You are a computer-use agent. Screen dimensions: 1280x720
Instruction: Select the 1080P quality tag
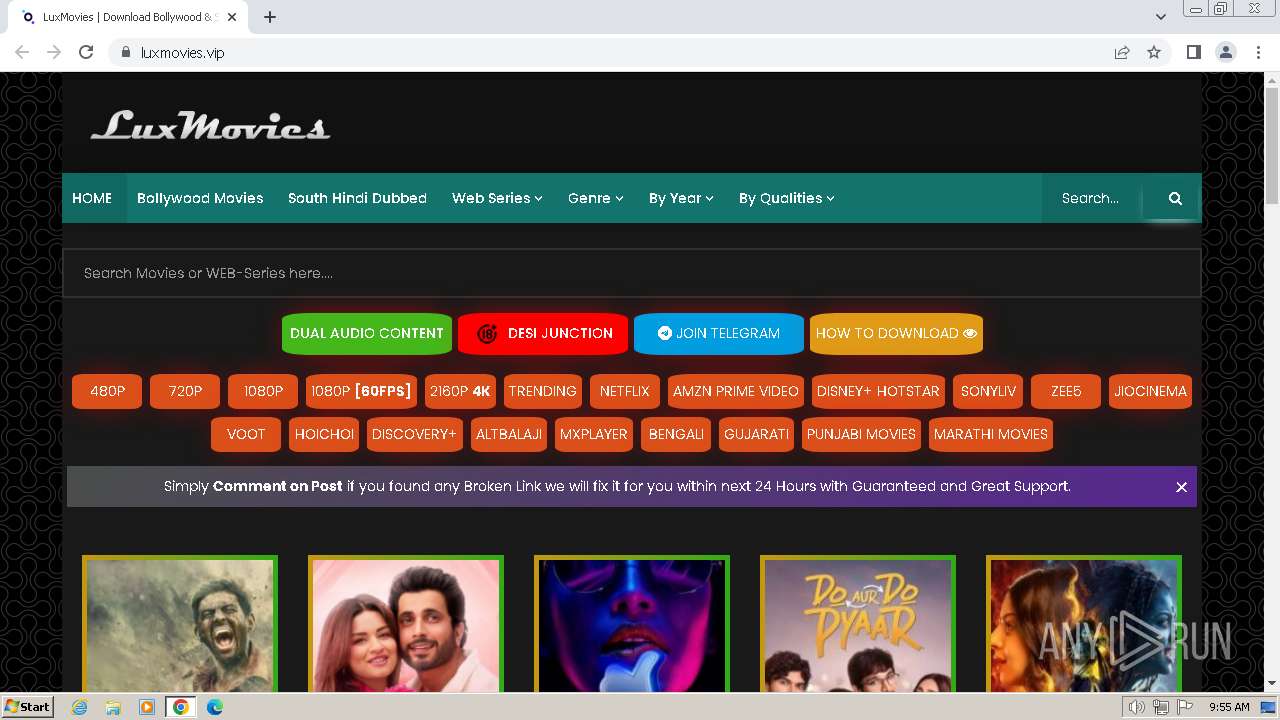[x=263, y=391]
